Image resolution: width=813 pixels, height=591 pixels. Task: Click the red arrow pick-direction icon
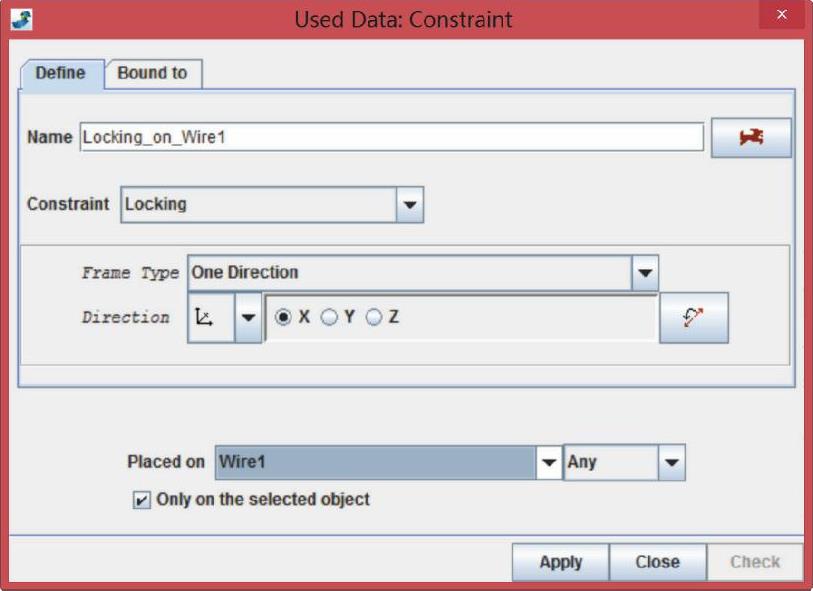693,317
